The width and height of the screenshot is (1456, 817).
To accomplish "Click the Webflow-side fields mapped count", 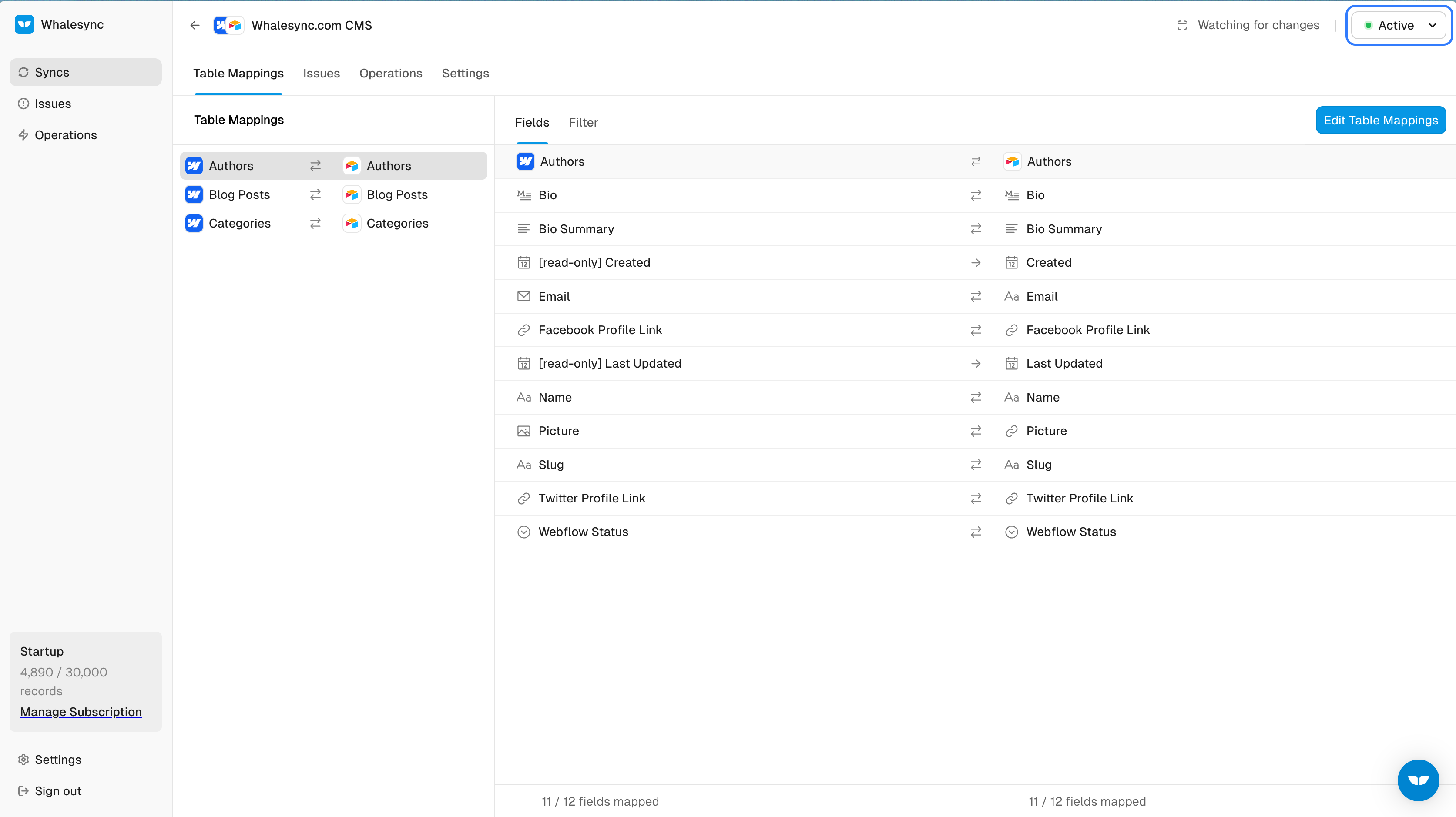I will coord(600,802).
